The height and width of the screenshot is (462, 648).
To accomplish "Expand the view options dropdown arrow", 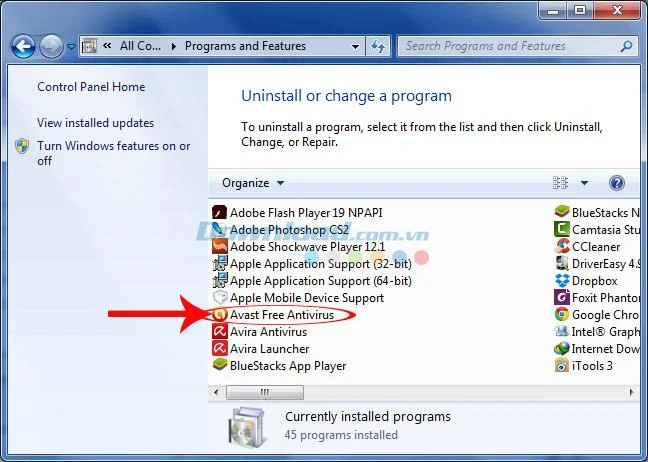I will click(x=584, y=183).
